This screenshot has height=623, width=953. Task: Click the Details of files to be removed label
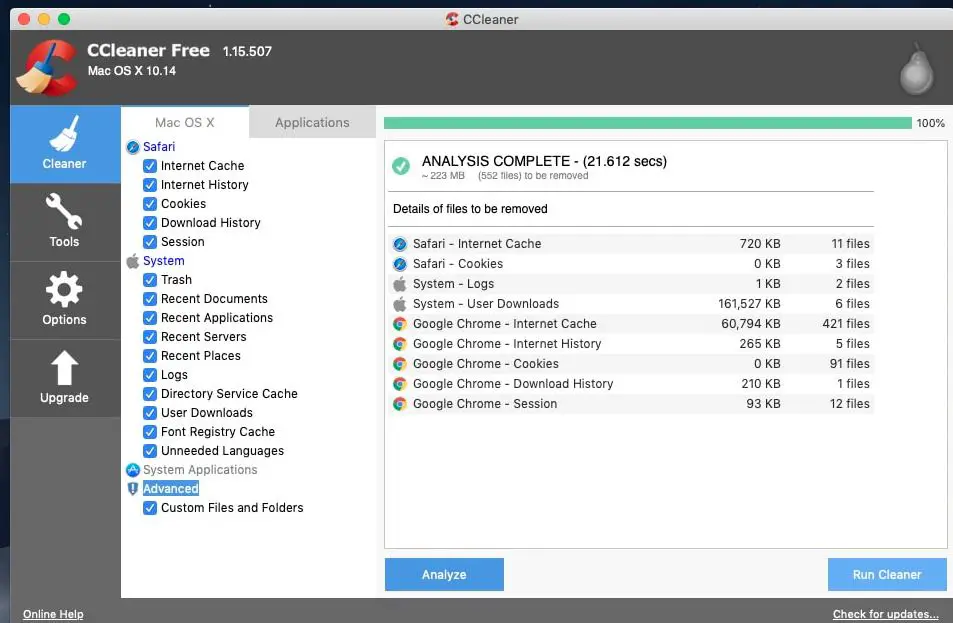tap(470, 209)
